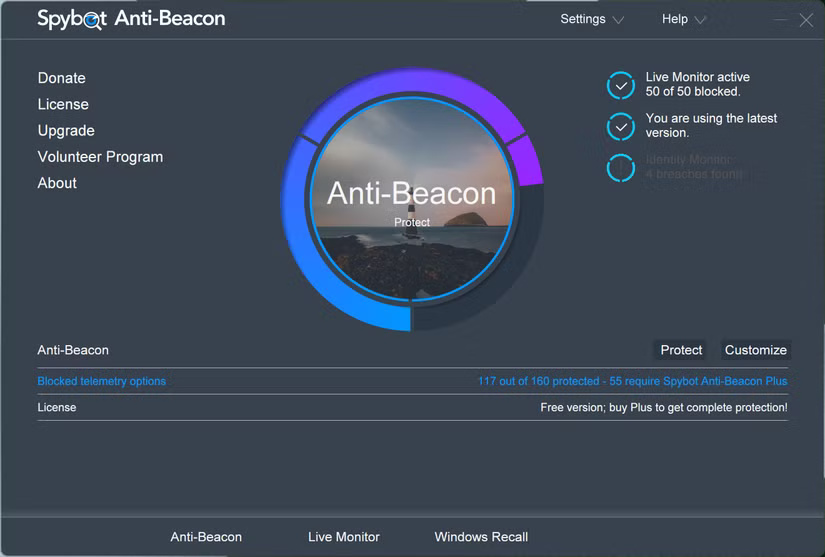Viewport: 825px width, 557px height.
Task: Open the Help menu
Action: click(x=675, y=19)
